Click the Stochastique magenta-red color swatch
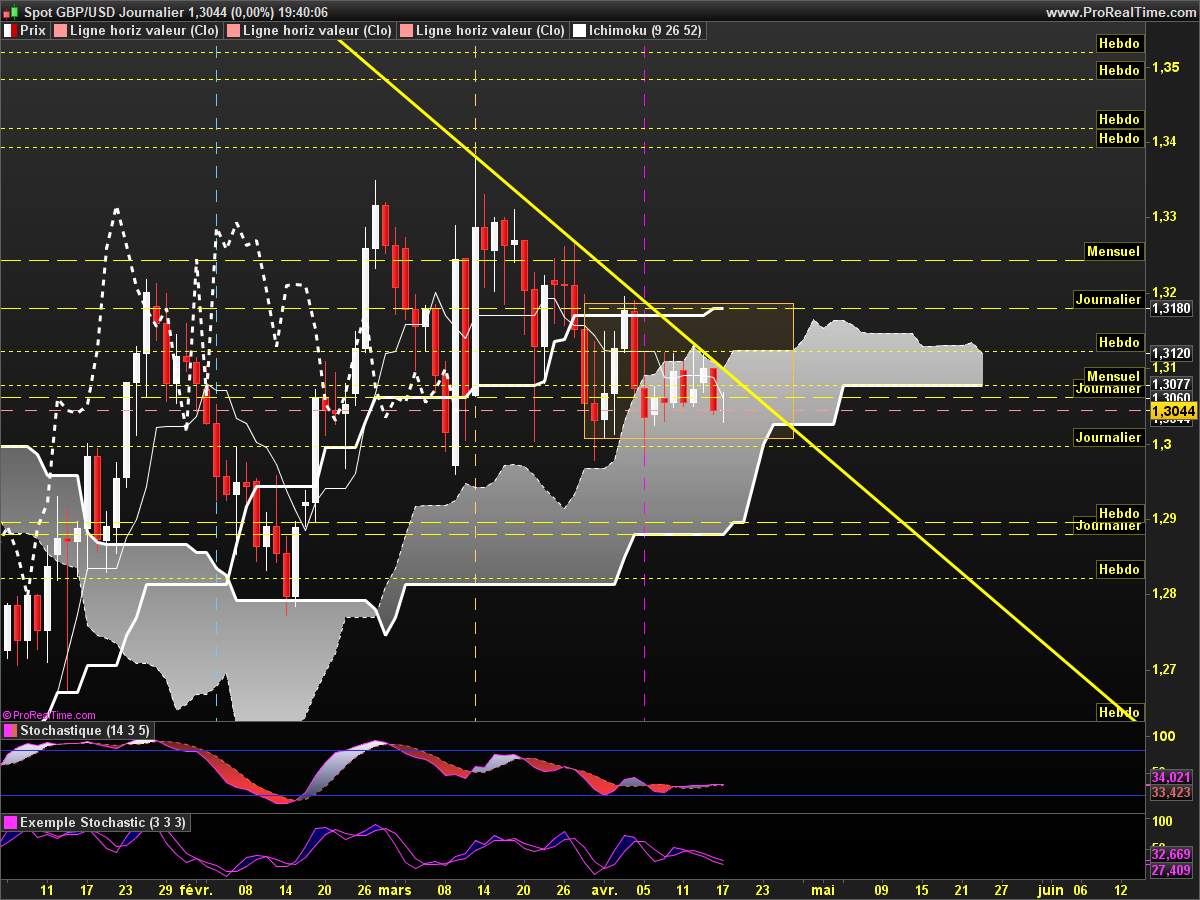1200x900 pixels. 10,731
